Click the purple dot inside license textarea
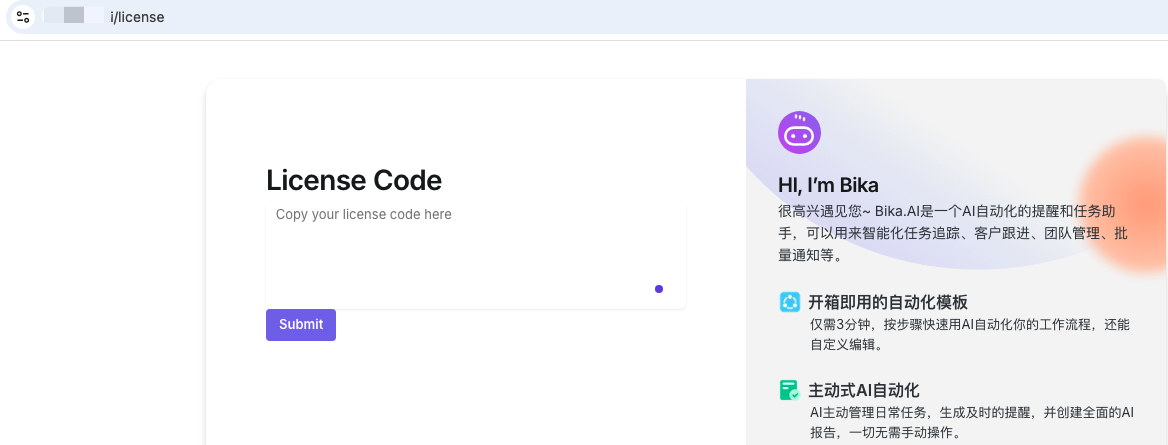1168x445 pixels. point(658,289)
